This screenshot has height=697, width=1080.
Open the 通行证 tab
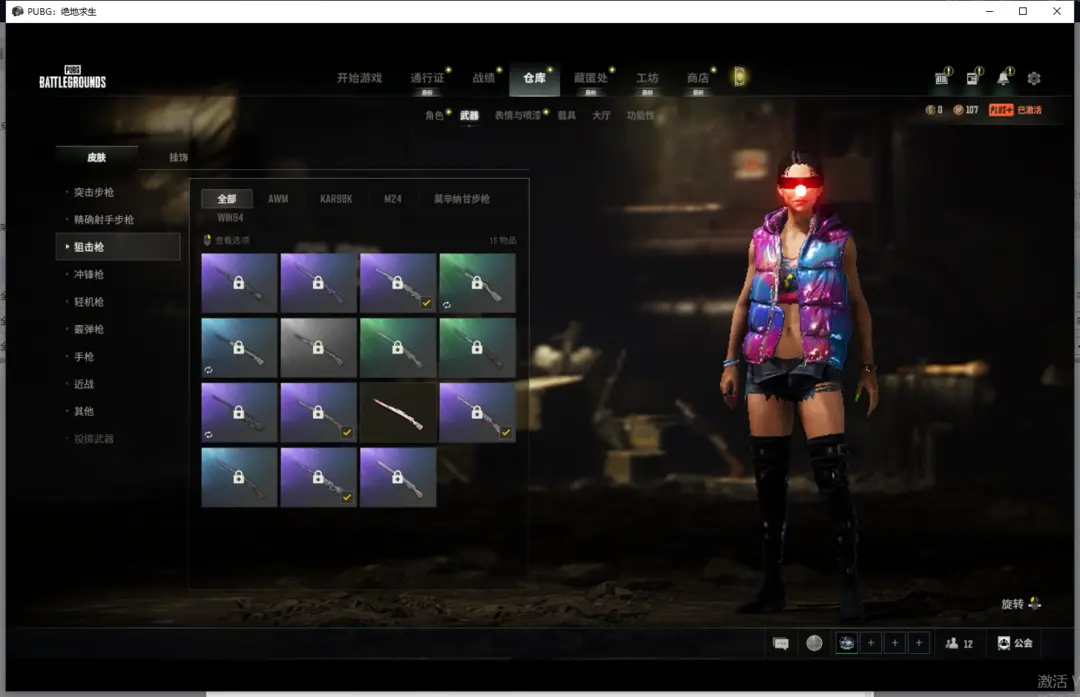click(x=427, y=78)
